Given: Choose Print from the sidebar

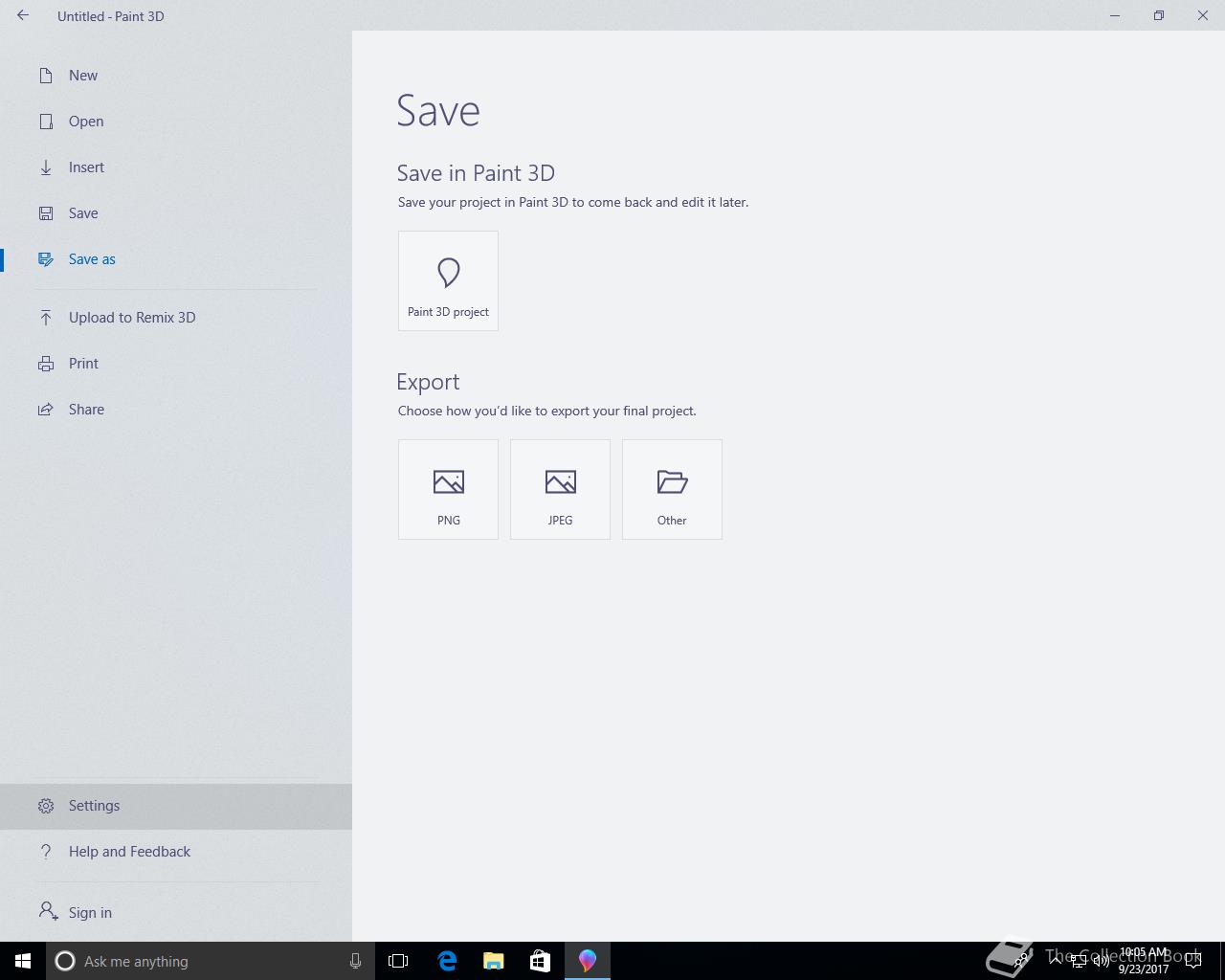Looking at the screenshot, I should click(x=176, y=364).
